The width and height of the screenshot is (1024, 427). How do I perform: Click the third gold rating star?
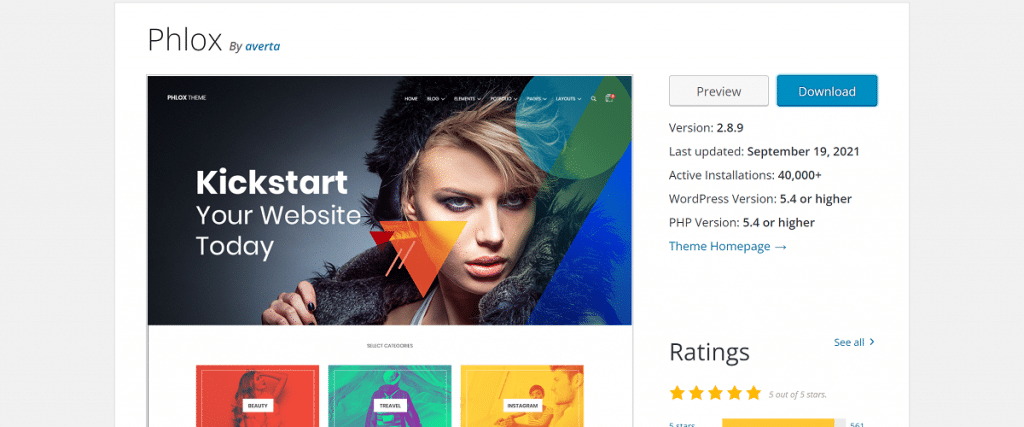coord(716,392)
